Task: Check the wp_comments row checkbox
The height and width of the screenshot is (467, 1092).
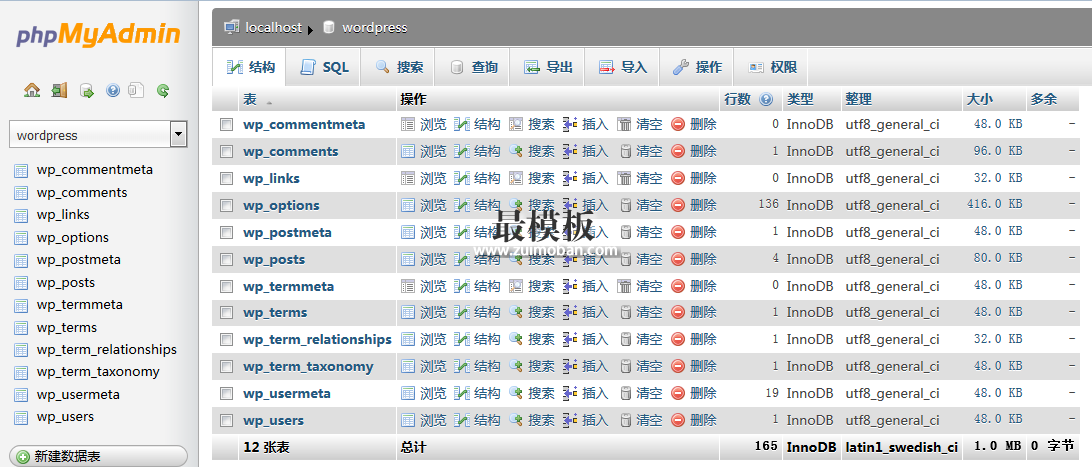Action: 226,151
